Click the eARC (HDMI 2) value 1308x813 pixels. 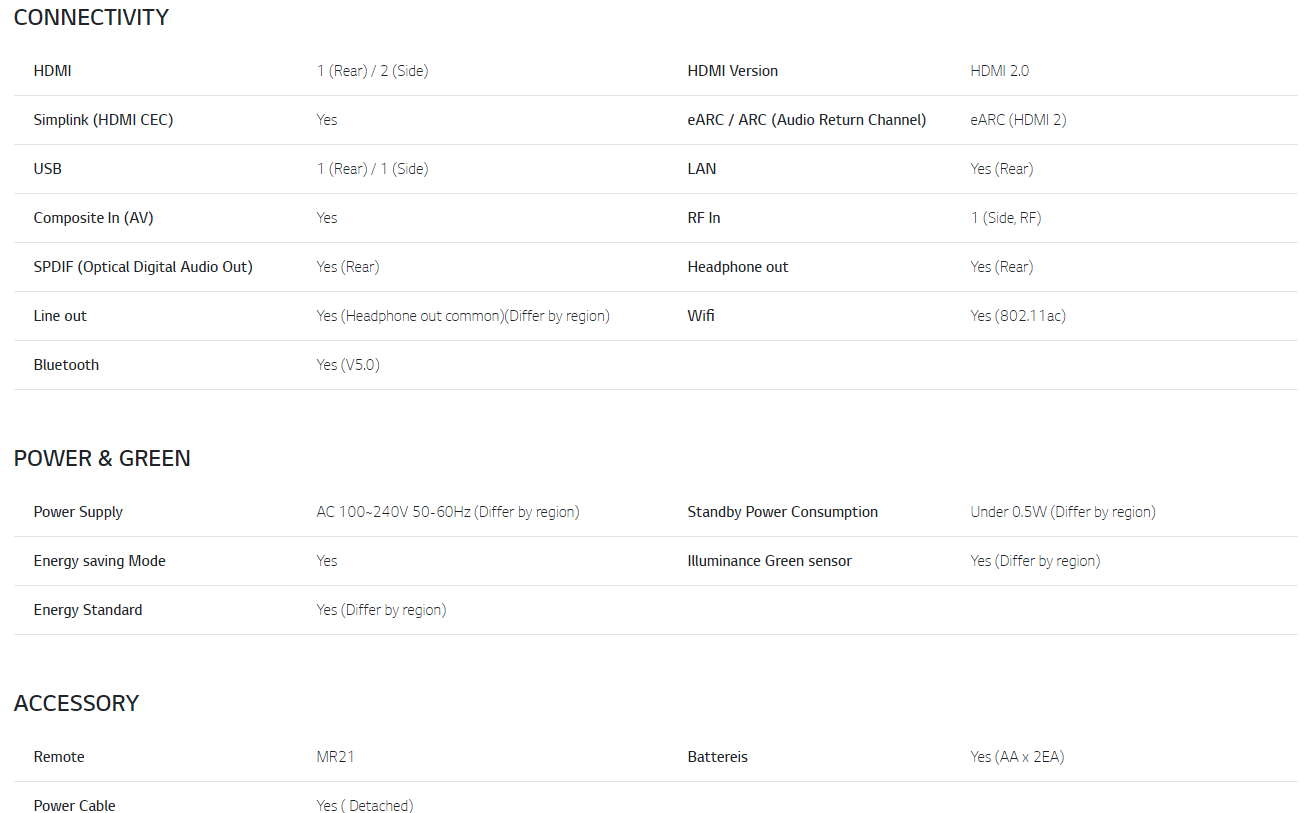pyautogui.click(x=1018, y=120)
